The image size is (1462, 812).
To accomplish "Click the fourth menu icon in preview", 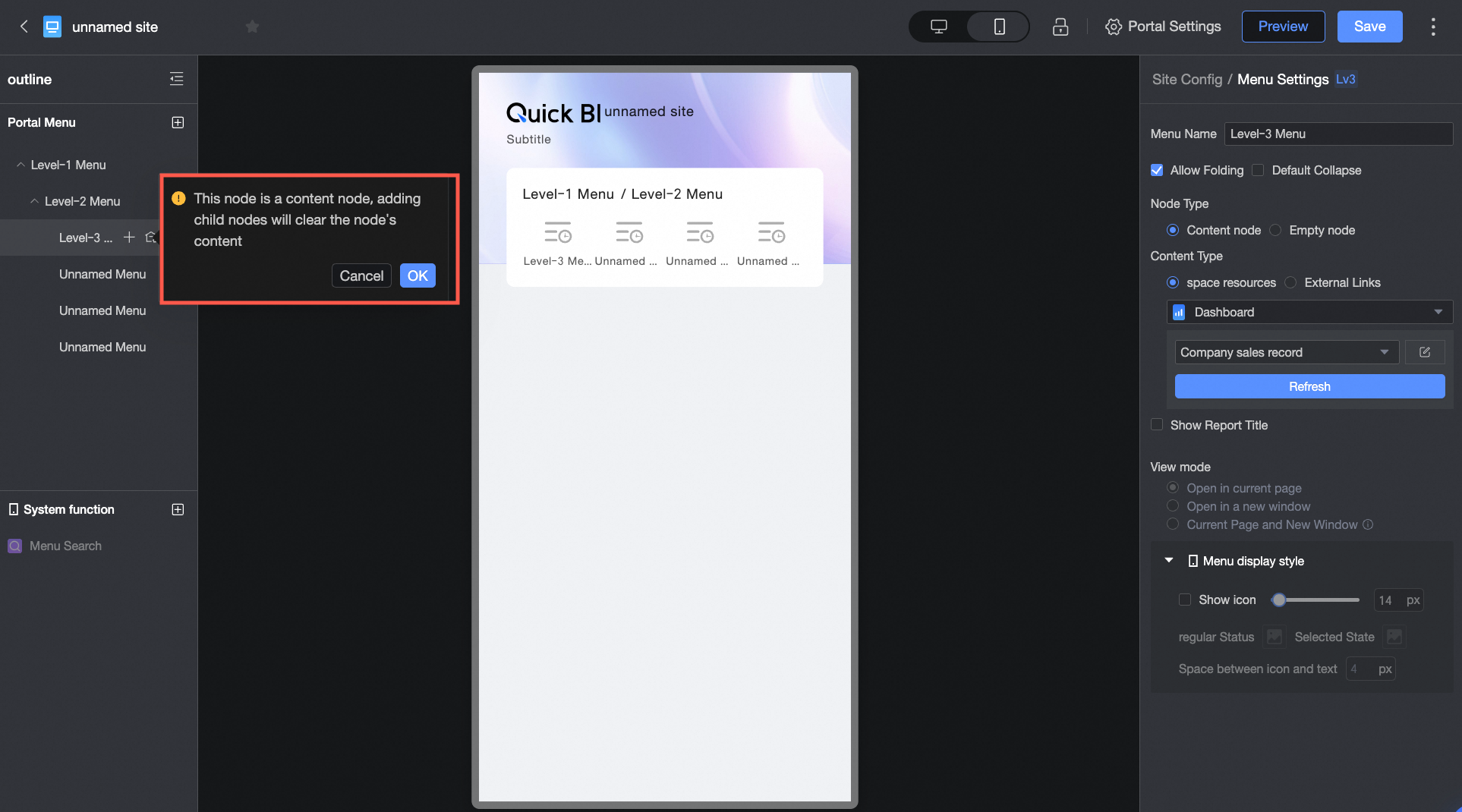I will click(x=771, y=233).
